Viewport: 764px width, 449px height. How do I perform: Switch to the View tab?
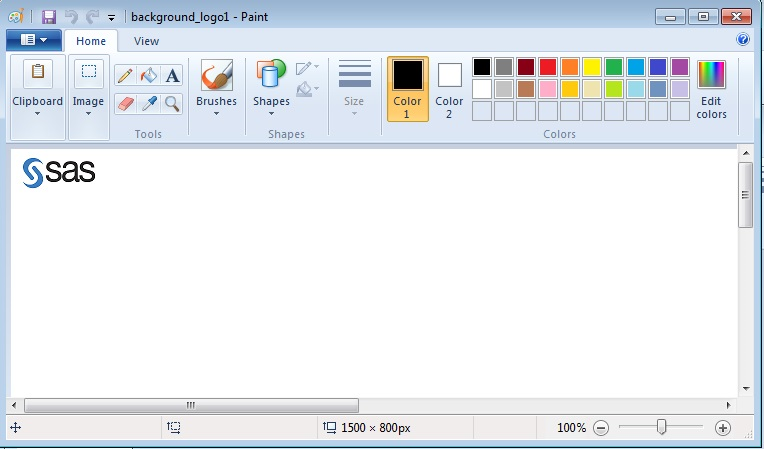(146, 41)
